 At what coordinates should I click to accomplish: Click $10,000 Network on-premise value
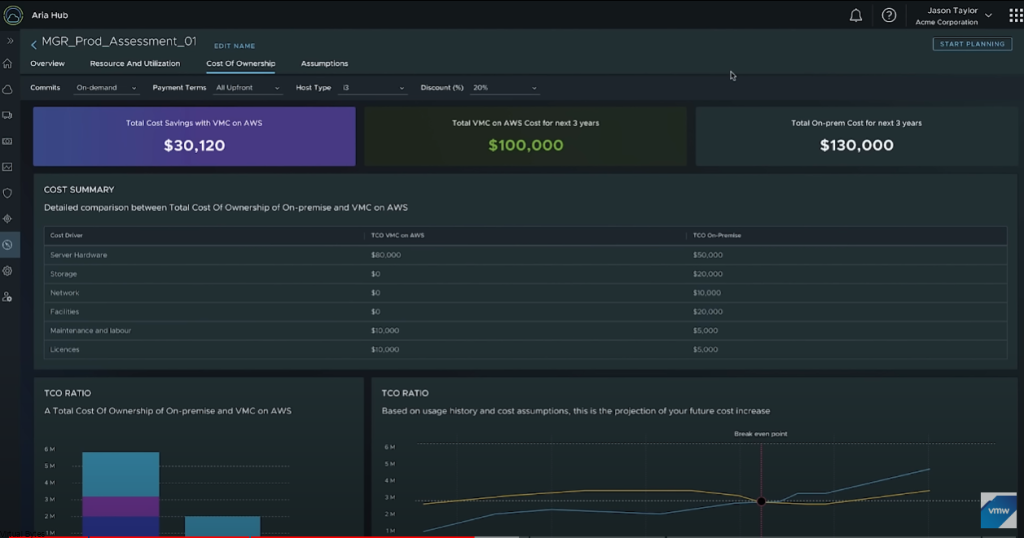coord(707,293)
